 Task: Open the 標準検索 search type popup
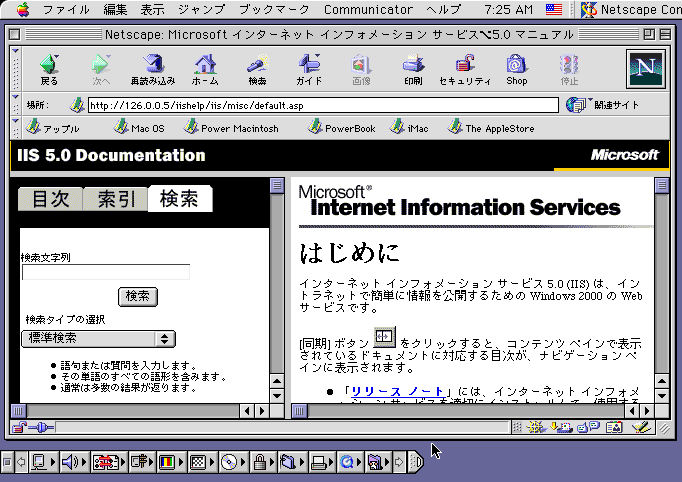point(98,338)
